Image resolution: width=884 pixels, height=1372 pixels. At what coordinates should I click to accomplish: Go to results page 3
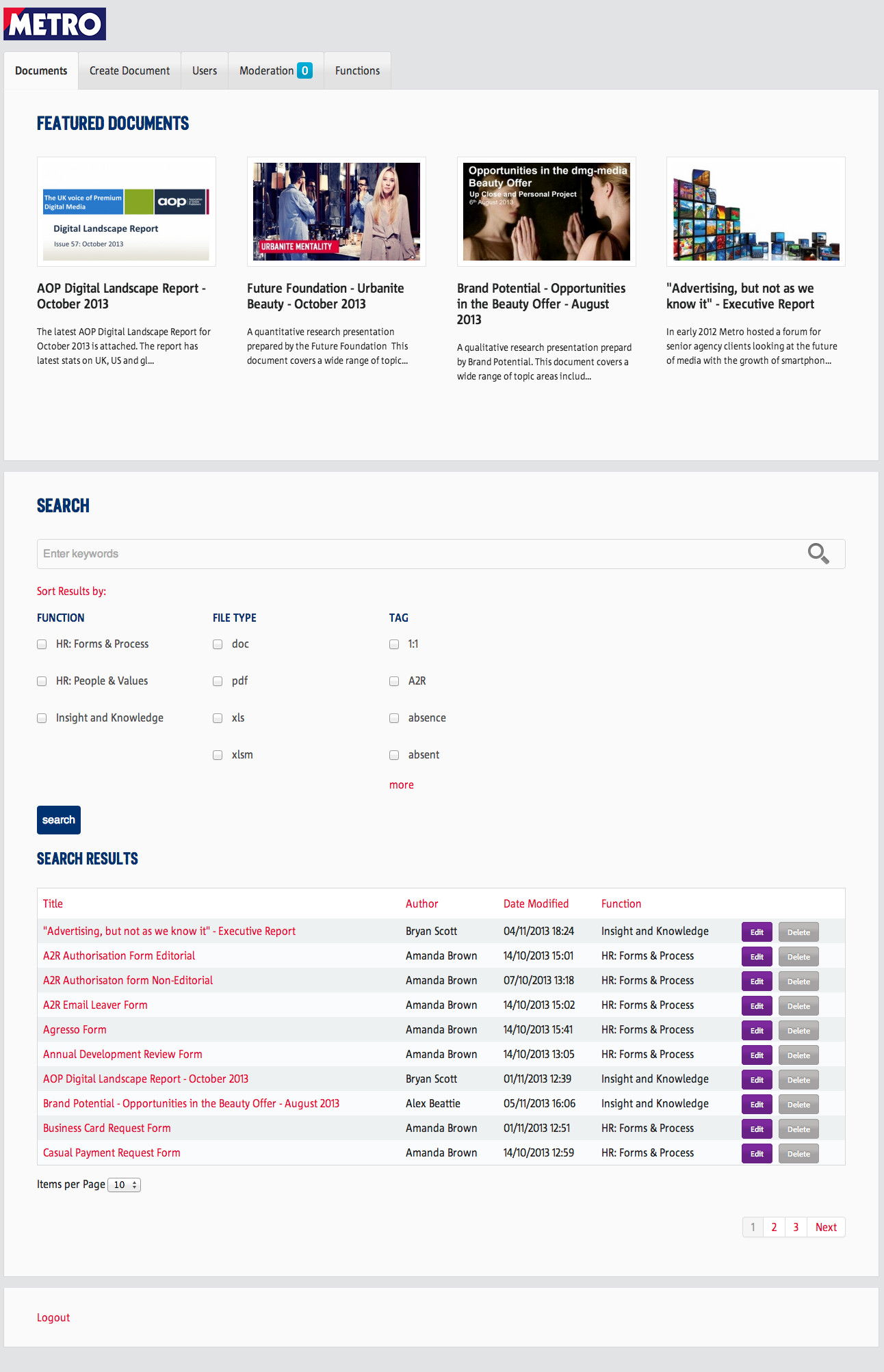point(796,1227)
